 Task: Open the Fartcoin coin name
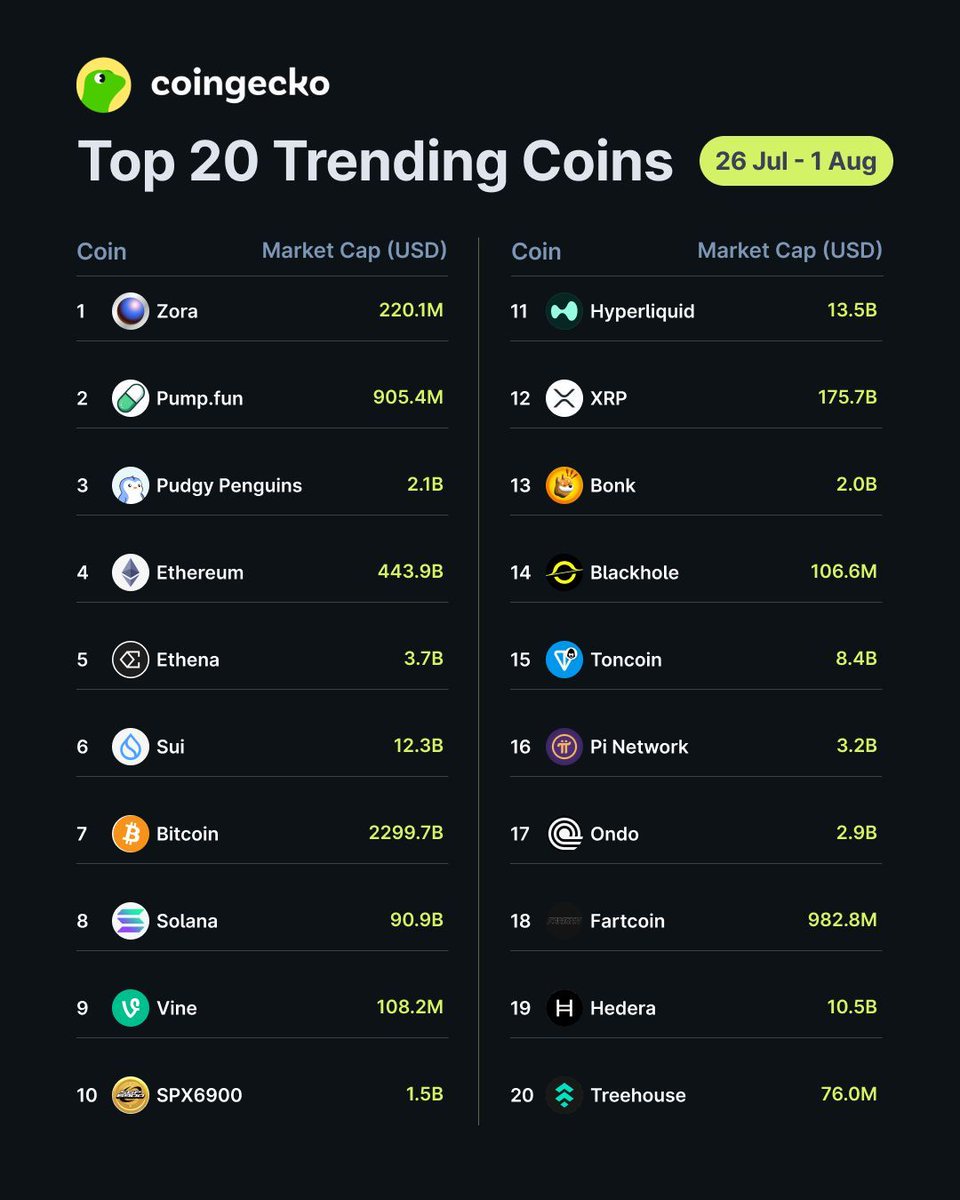(x=627, y=921)
